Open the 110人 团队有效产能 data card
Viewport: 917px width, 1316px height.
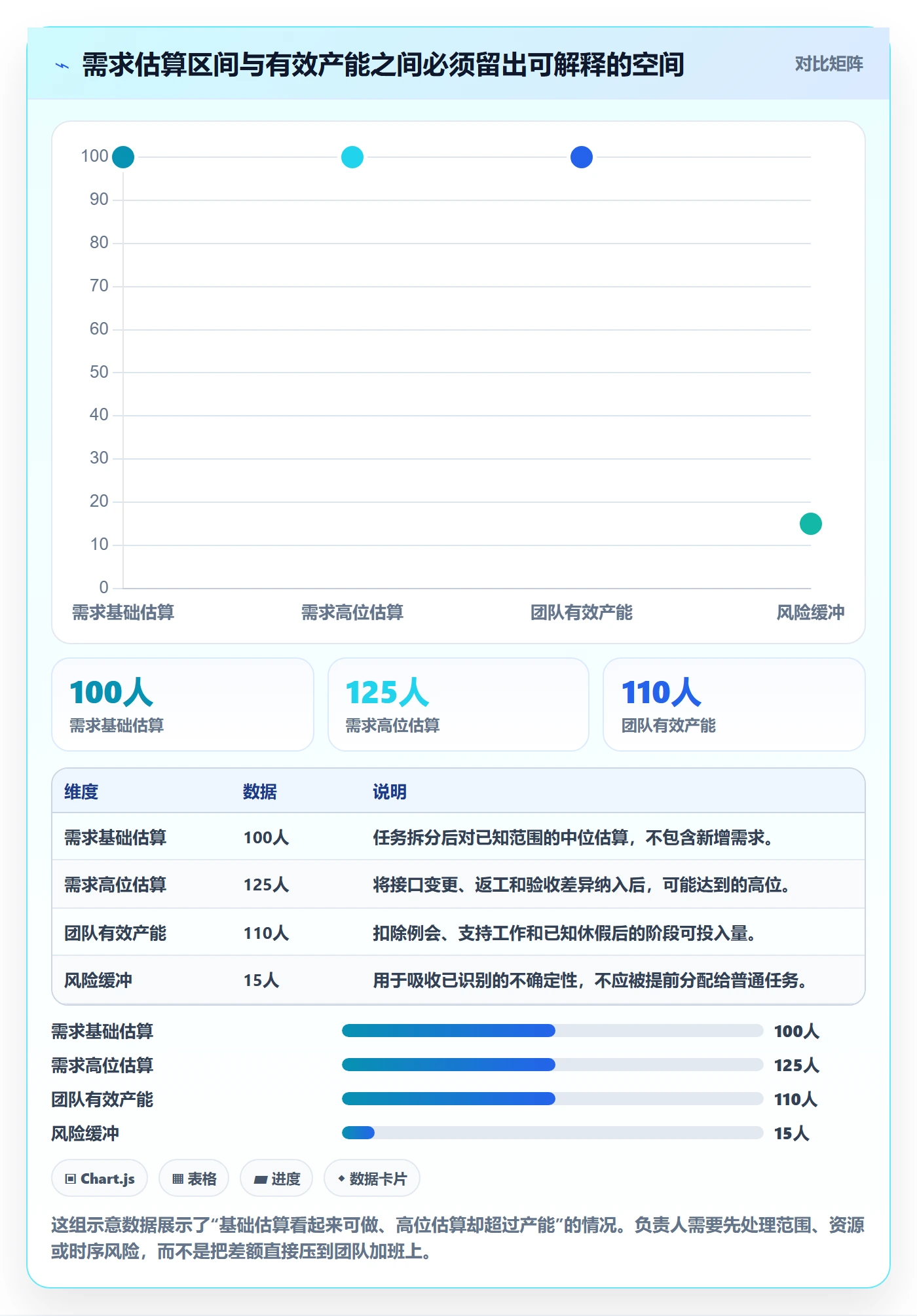(734, 704)
